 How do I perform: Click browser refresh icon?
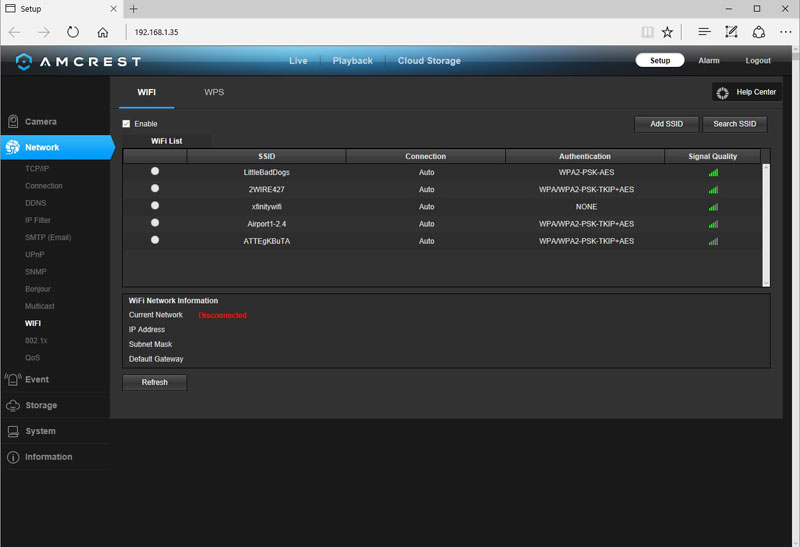[x=73, y=32]
